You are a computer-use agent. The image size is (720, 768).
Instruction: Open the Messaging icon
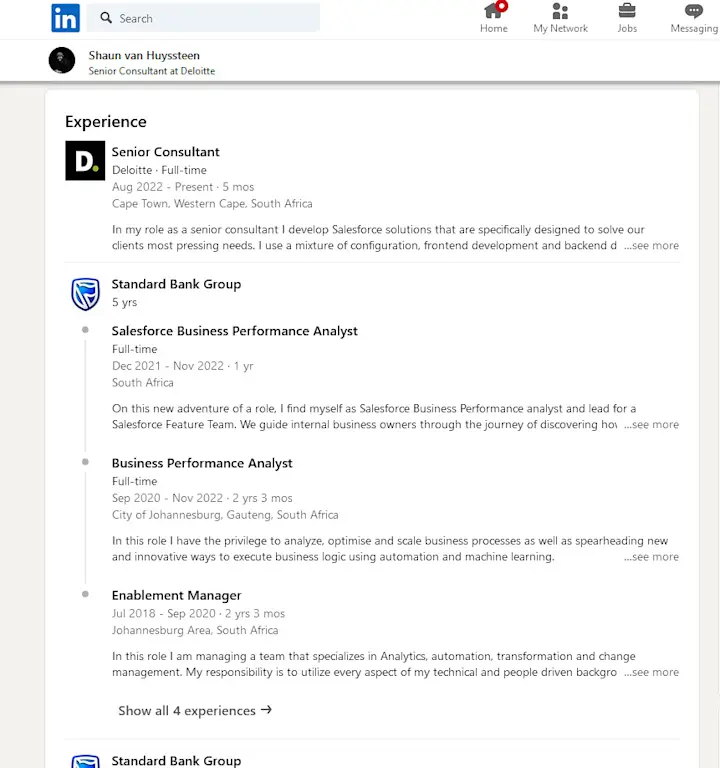[694, 11]
